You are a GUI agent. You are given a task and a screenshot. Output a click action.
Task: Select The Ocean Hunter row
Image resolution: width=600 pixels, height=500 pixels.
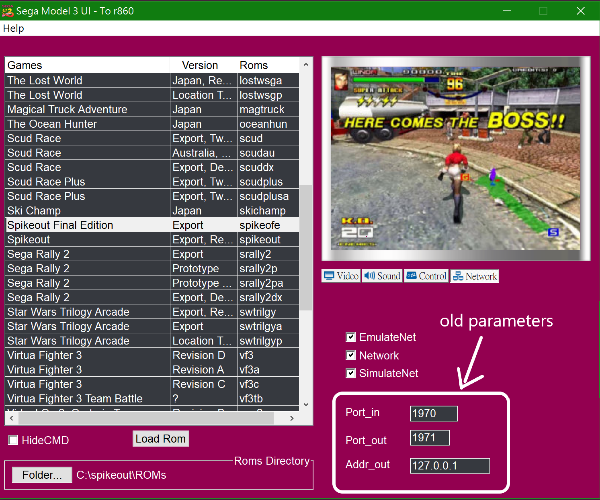click(152, 124)
